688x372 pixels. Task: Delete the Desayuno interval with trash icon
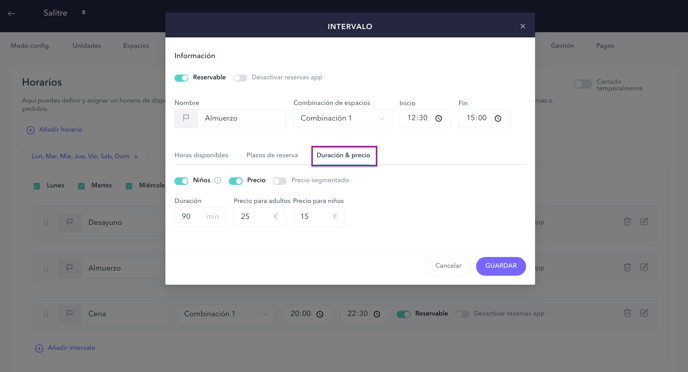click(627, 222)
